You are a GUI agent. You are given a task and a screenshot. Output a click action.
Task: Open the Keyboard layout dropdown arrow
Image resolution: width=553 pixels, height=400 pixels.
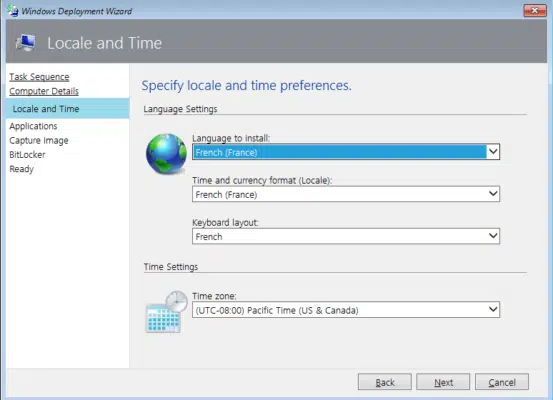click(x=493, y=236)
